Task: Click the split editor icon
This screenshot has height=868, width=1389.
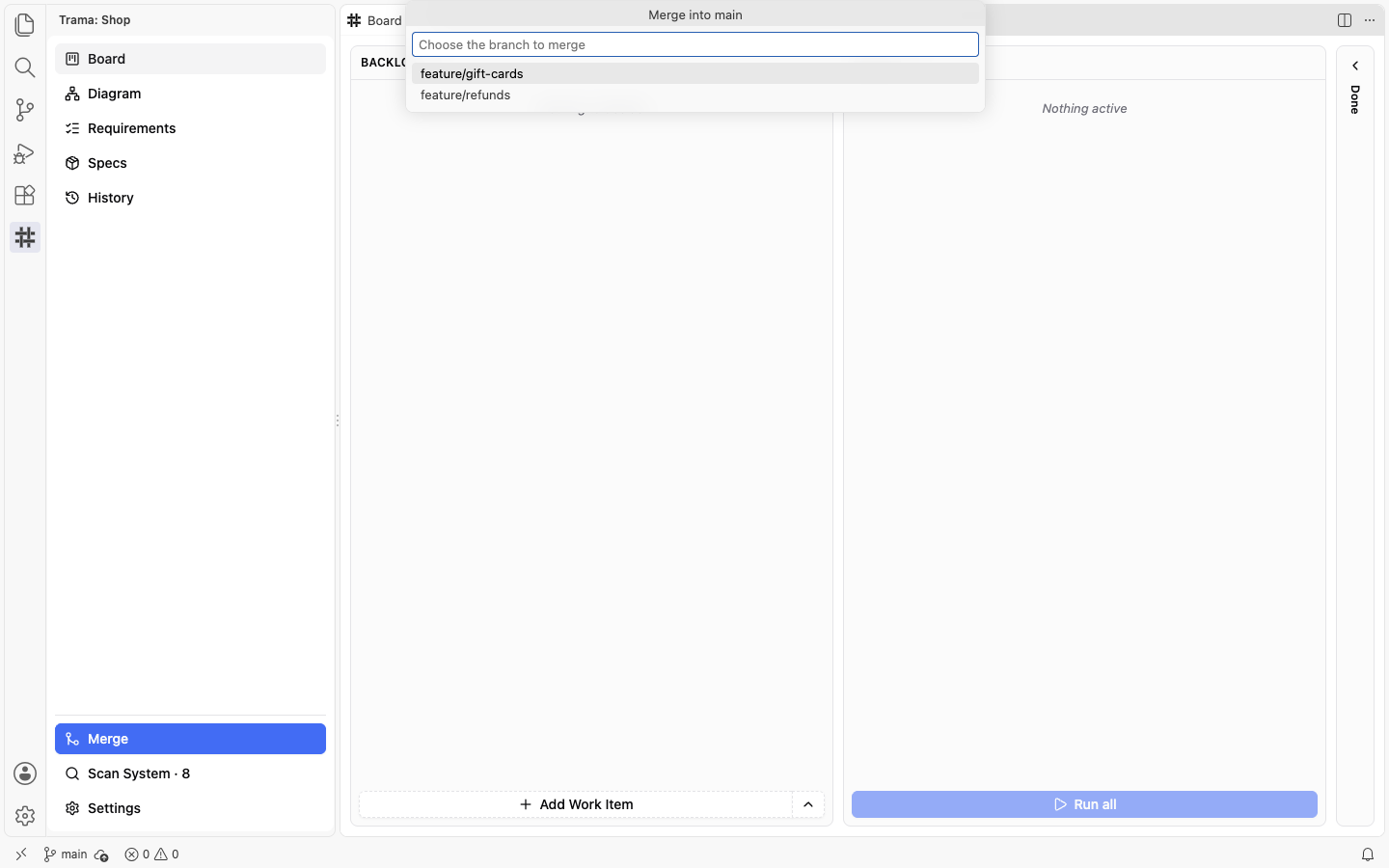Action: tap(1345, 20)
